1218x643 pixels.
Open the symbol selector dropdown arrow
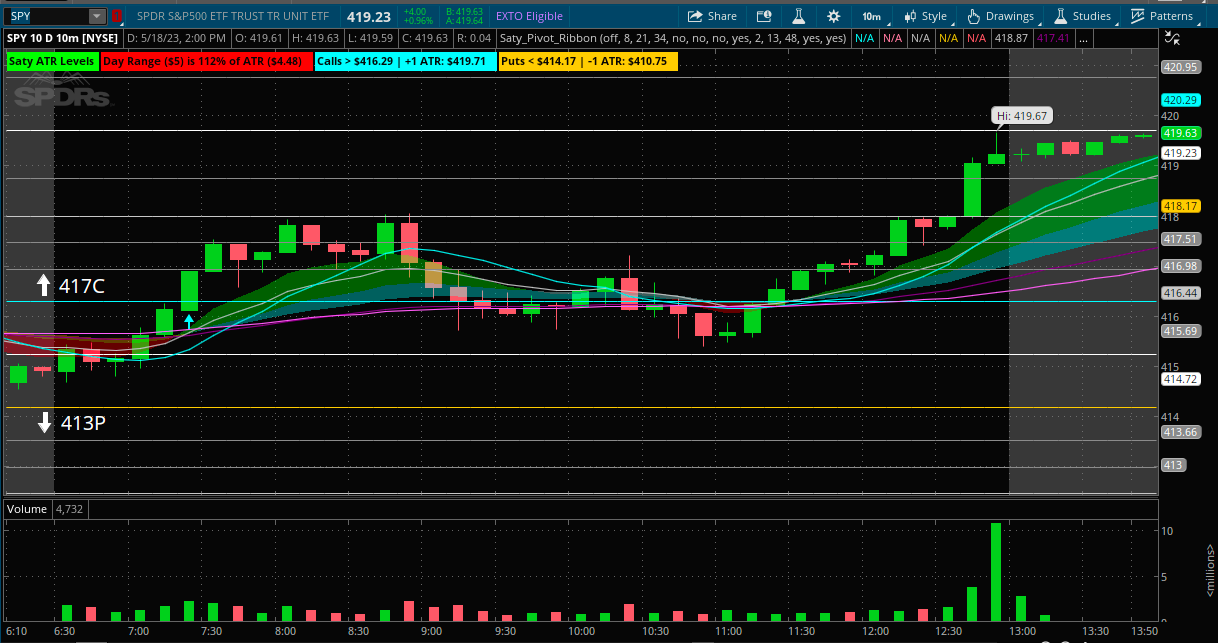coord(97,16)
